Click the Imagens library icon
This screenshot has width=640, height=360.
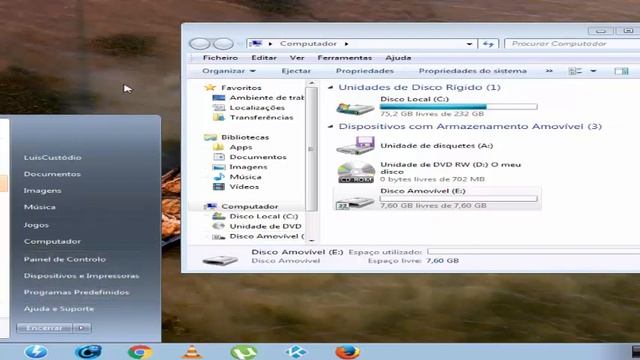click(x=218, y=167)
